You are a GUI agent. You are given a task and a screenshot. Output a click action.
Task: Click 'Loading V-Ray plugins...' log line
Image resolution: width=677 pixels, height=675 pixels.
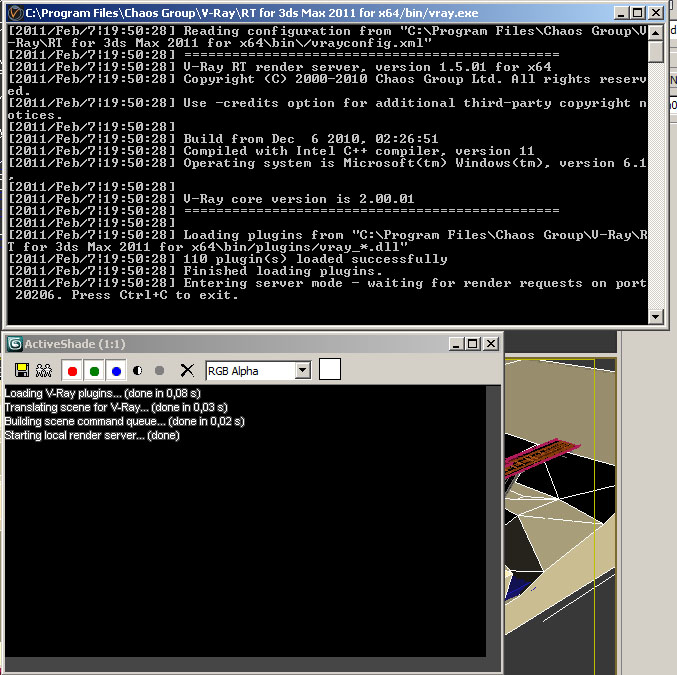pyautogui.click(x=102, y=393)
